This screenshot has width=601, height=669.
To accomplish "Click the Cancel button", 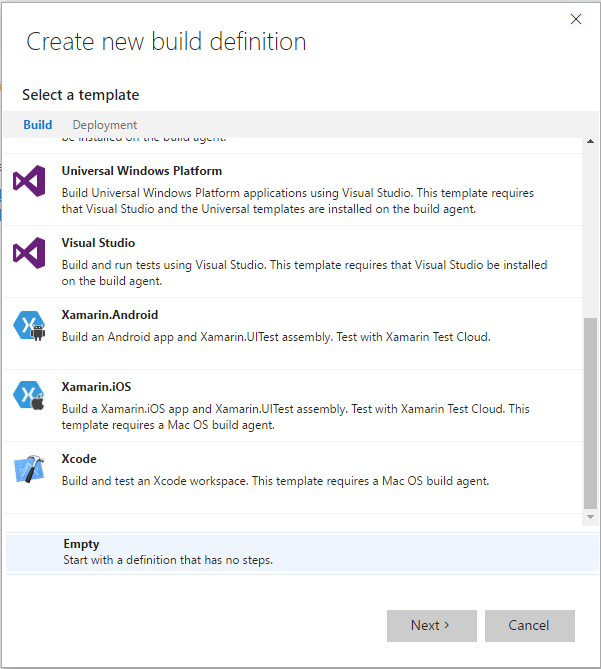I will [x=530, y=625].
